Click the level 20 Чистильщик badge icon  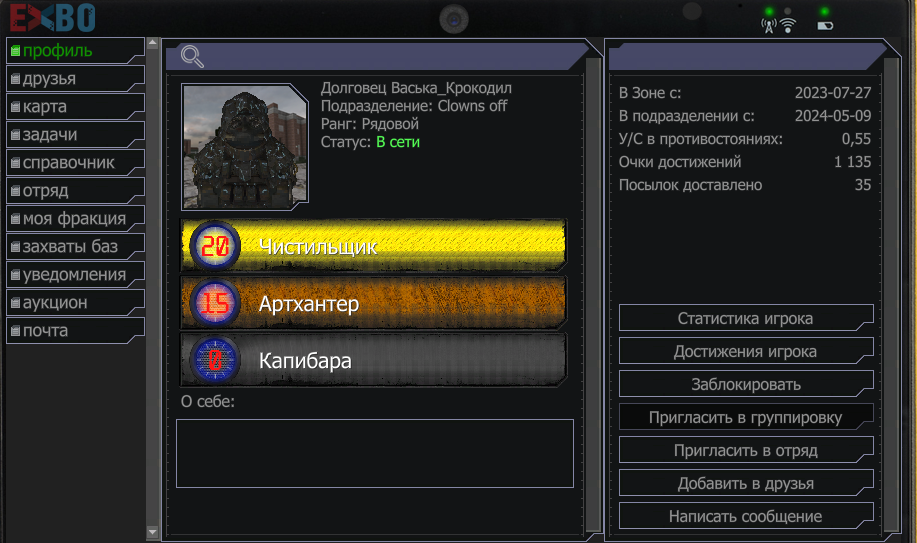(215, 246)
